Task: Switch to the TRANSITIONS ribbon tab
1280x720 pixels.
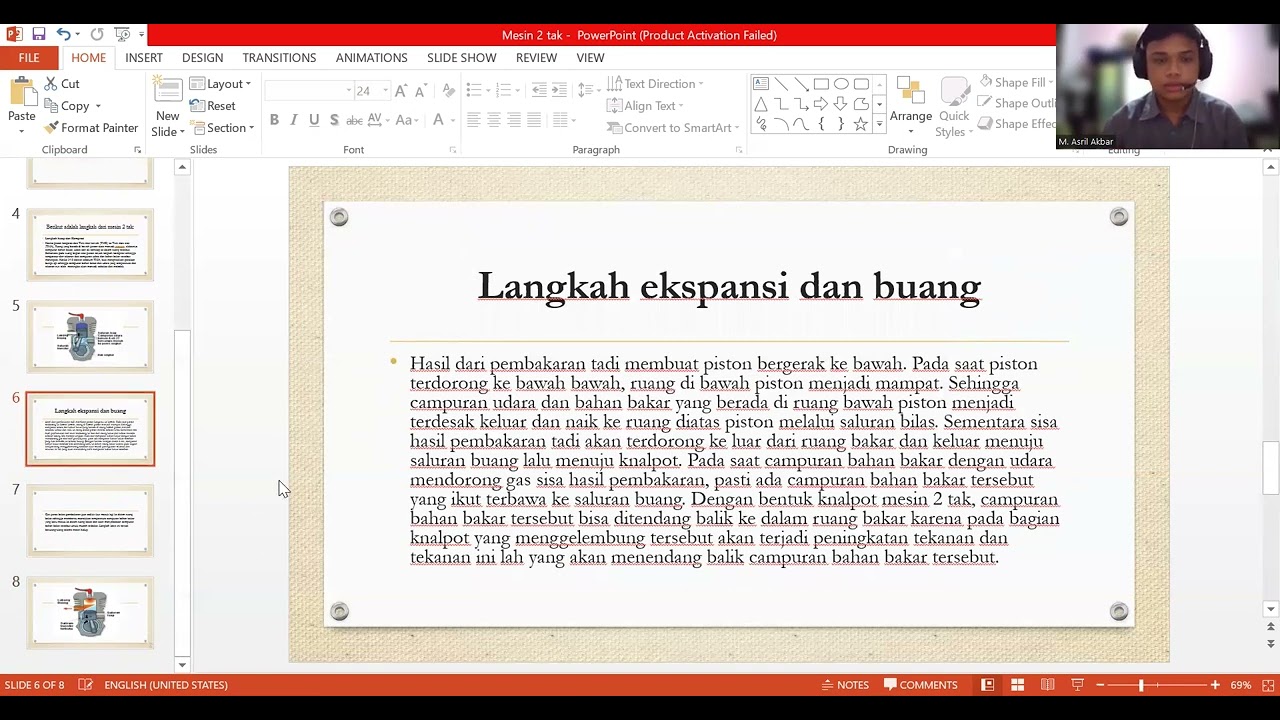Action: (x=279, y=58)
